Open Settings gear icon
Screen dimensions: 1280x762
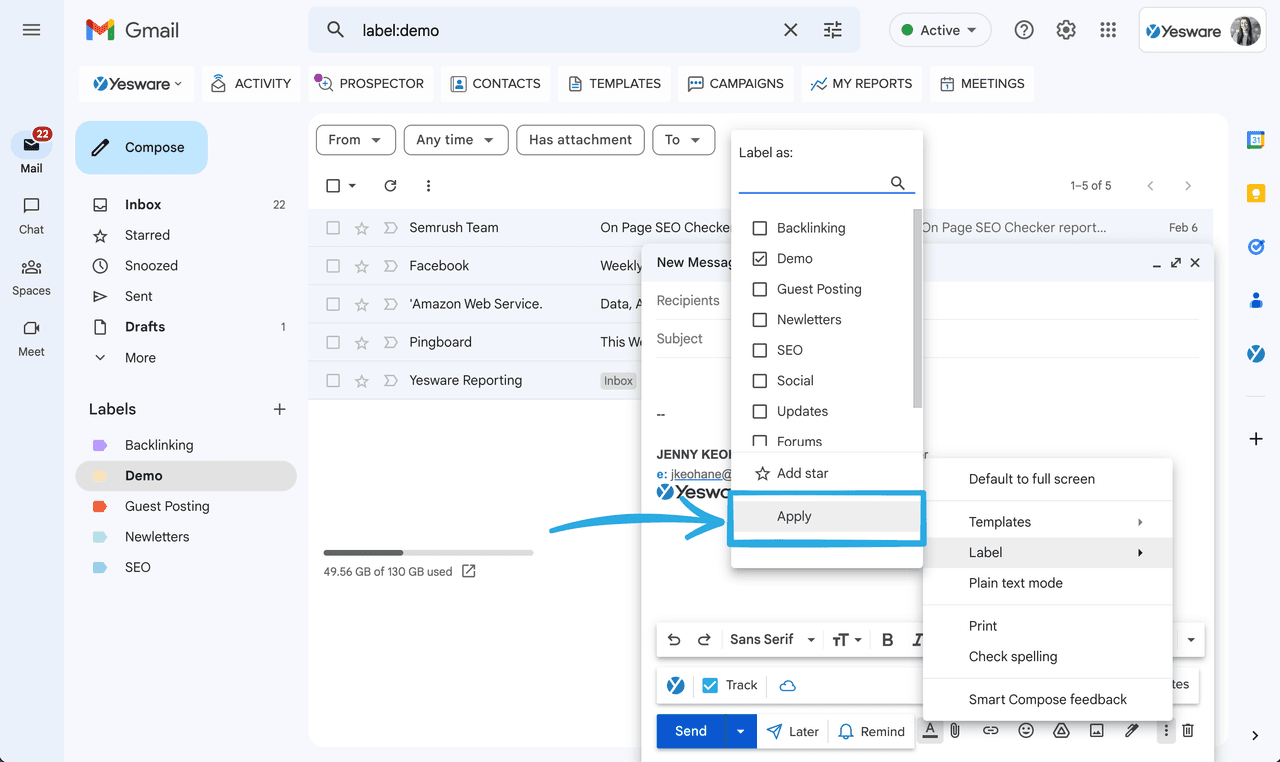pos(1066,30)
